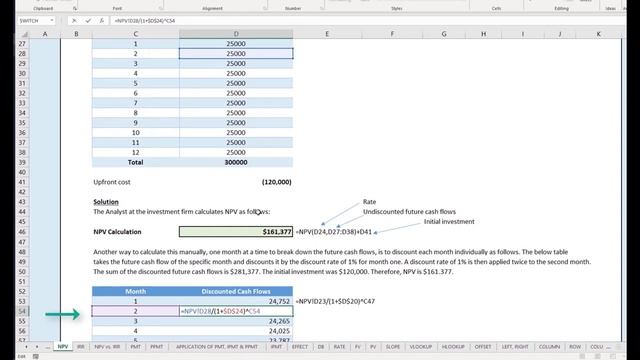Switch to the LEFT, RIGHT sheet tab
Viewport: 640px width, 360px height.
coord(515,347)
